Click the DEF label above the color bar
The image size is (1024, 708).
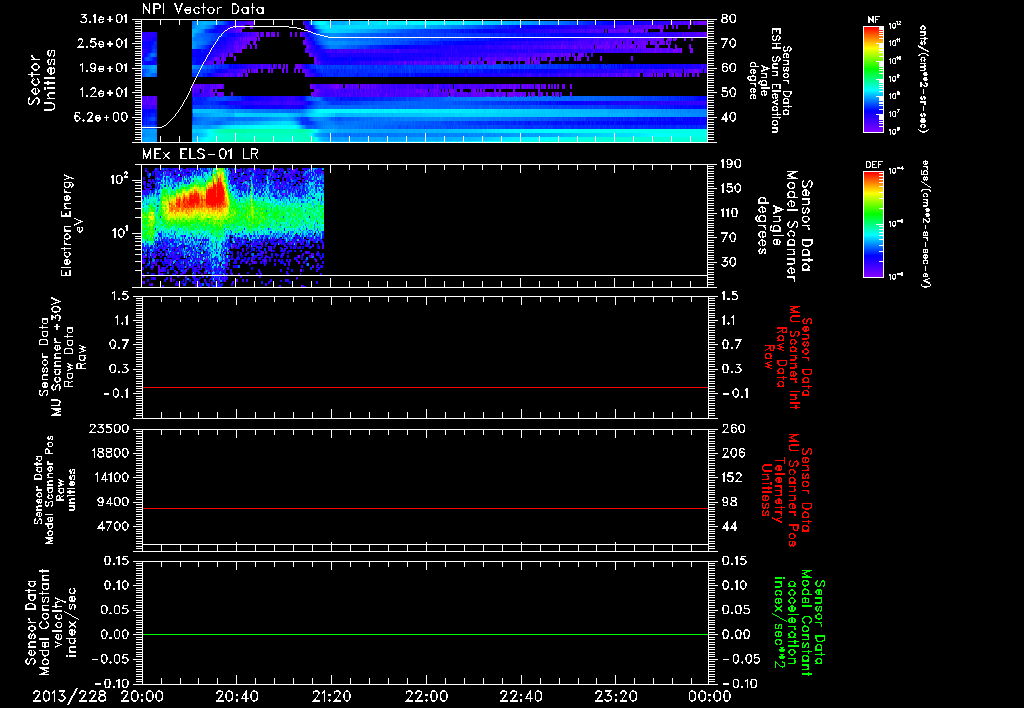pyautogui.click(x=874, y=165)
